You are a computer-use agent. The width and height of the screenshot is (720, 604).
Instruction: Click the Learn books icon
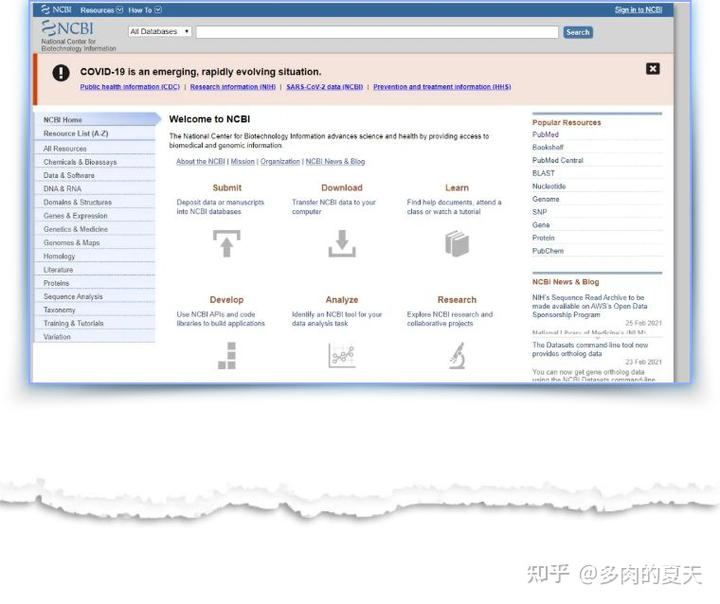click(457, 243)
